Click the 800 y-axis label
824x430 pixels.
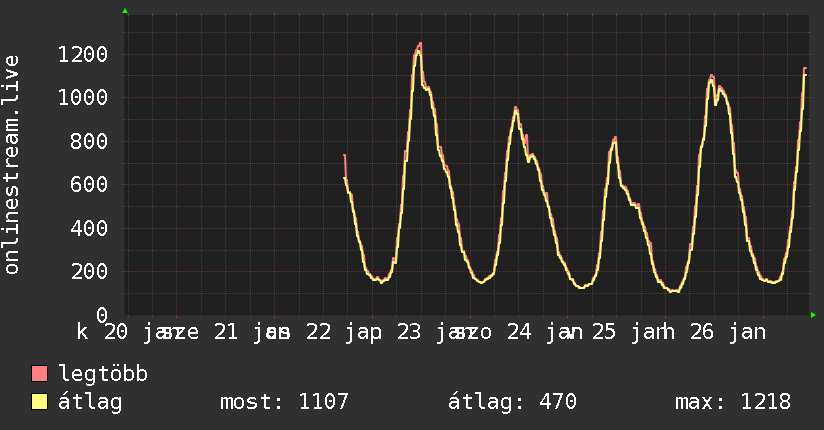click(89, 141)
